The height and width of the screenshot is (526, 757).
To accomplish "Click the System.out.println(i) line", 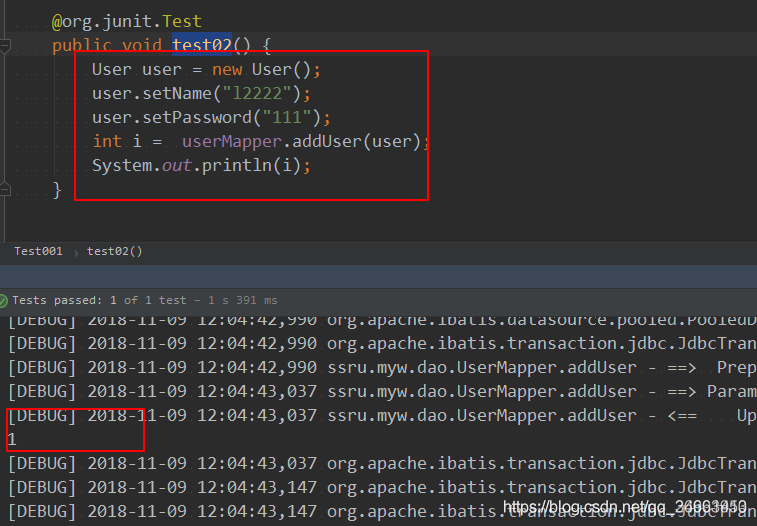I will 201,166.
